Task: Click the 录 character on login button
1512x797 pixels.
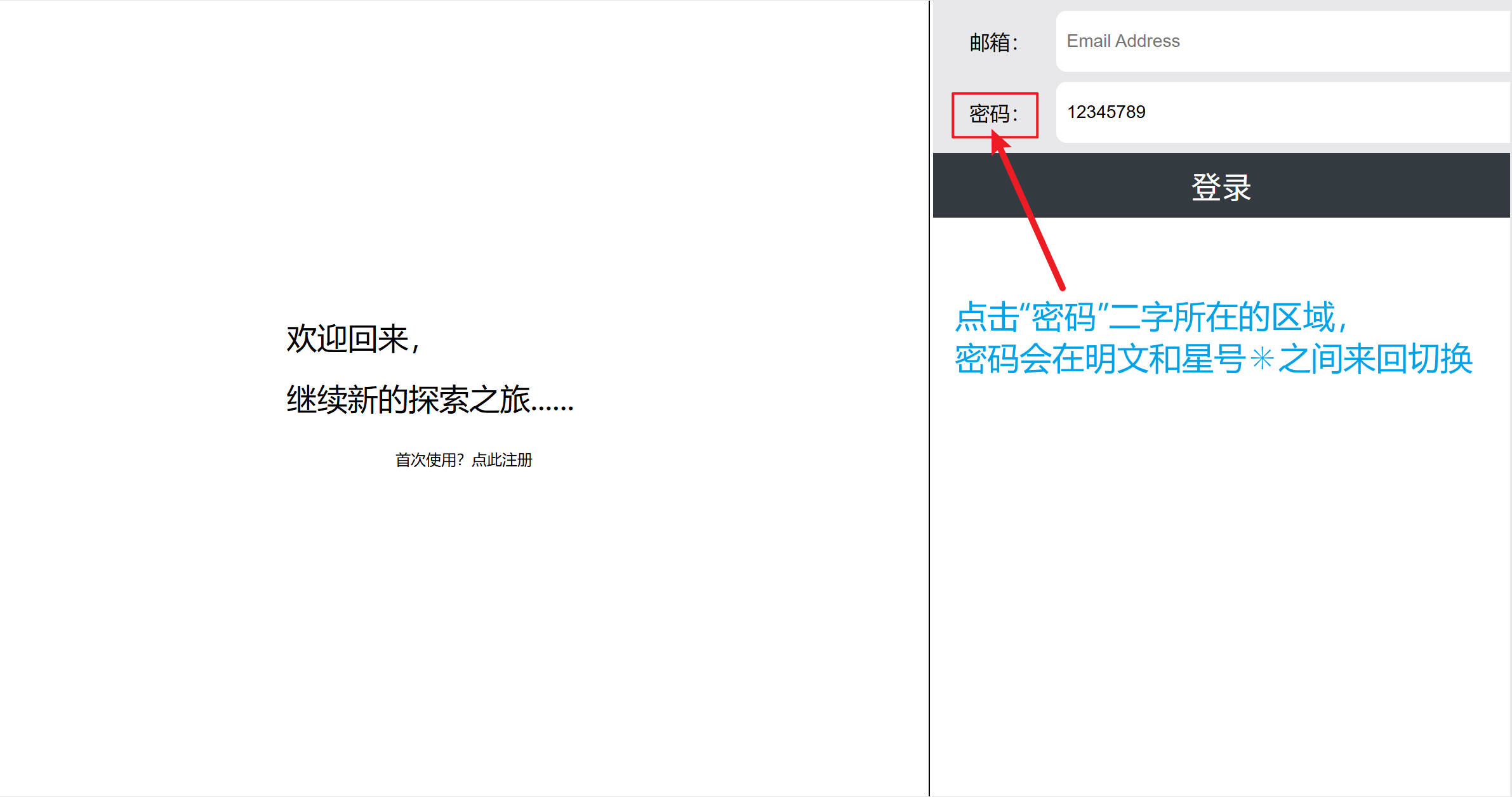Action: (1237, 188)
